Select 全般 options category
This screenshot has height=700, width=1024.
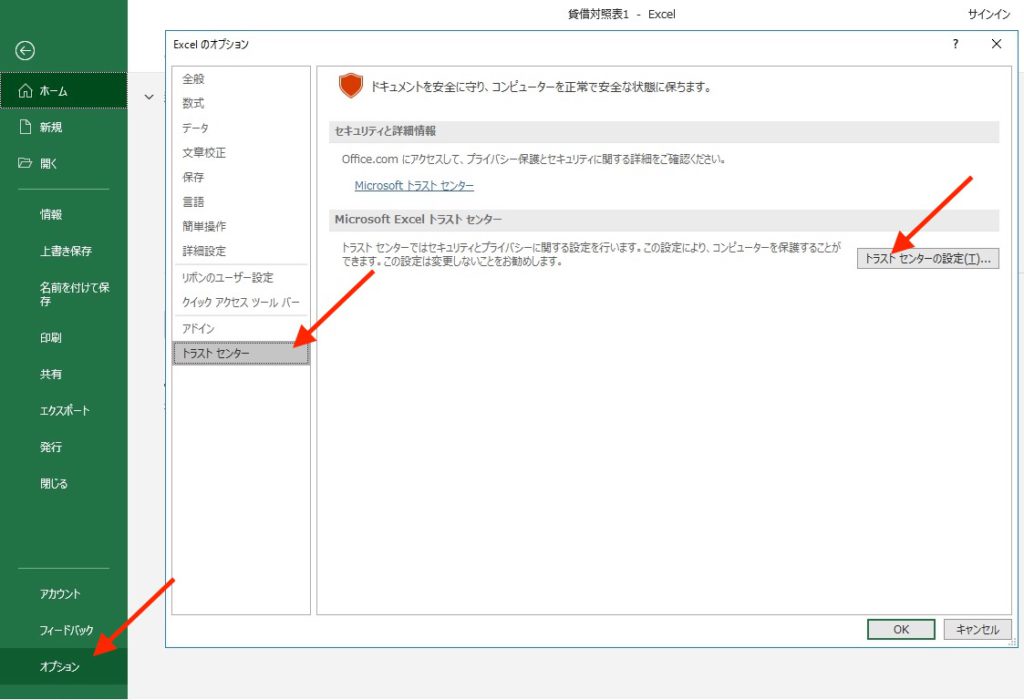(240, 79)
